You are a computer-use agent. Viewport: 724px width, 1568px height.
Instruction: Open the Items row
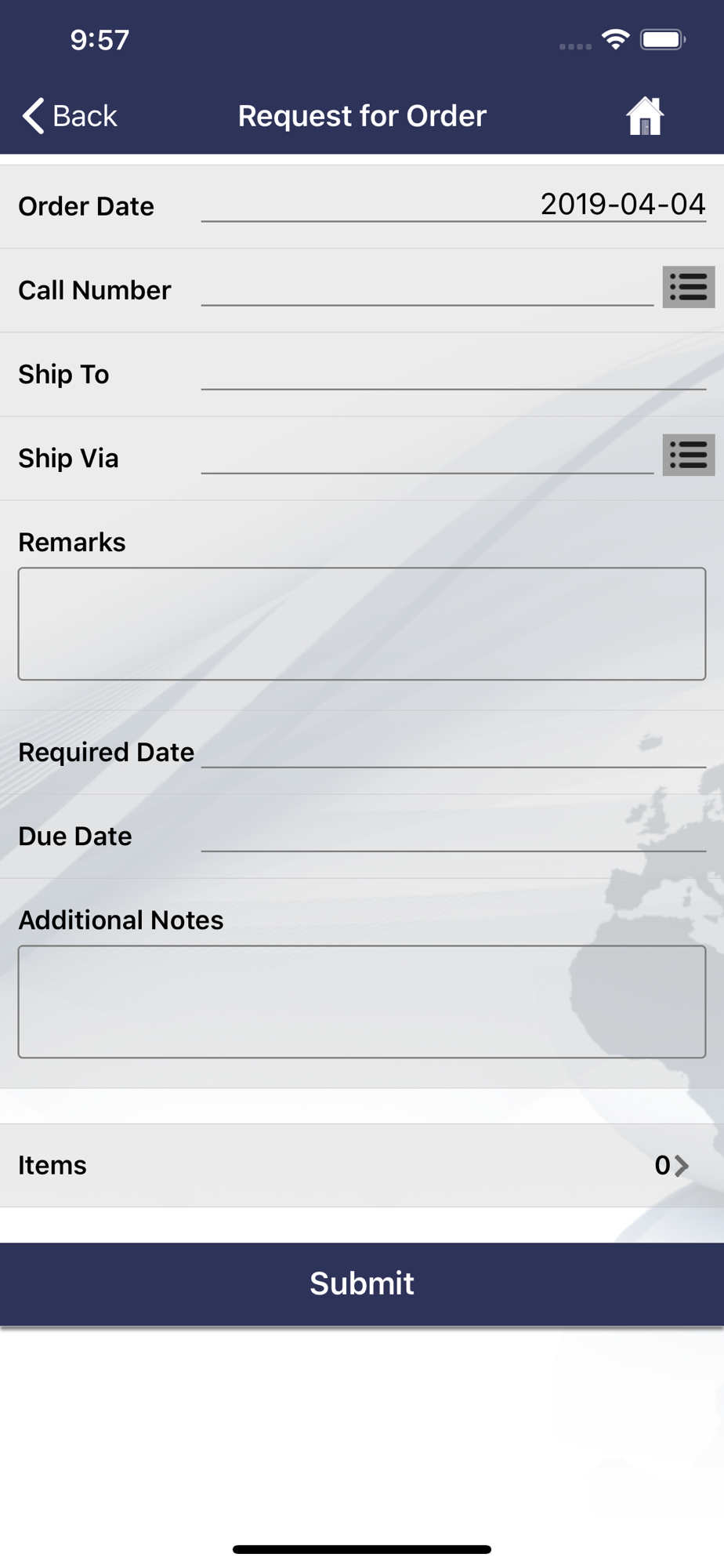point(362,1166)
